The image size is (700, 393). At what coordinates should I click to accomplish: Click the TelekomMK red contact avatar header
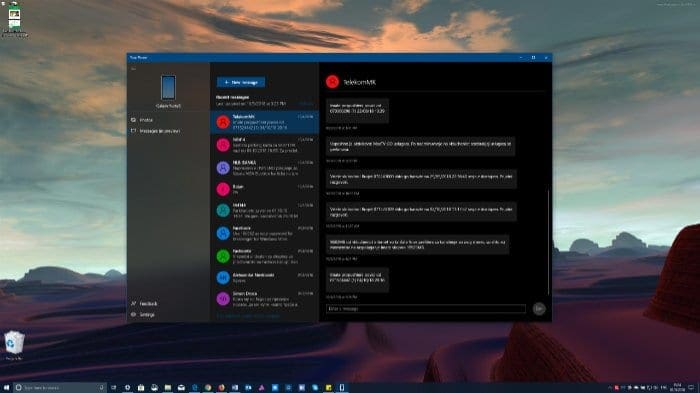click(x=332, y=82)
